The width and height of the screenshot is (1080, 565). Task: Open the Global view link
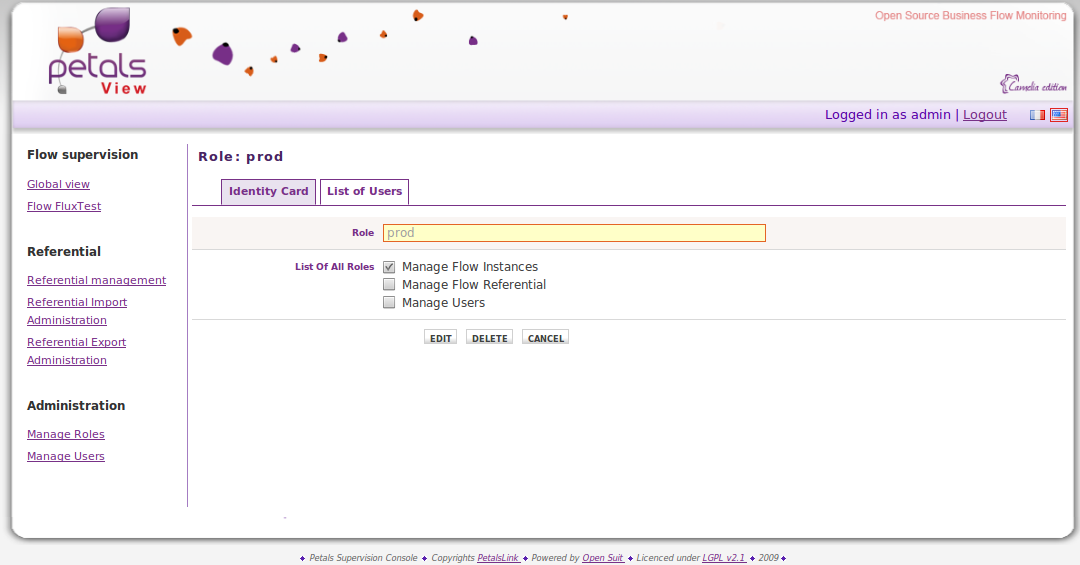point(58,184)
